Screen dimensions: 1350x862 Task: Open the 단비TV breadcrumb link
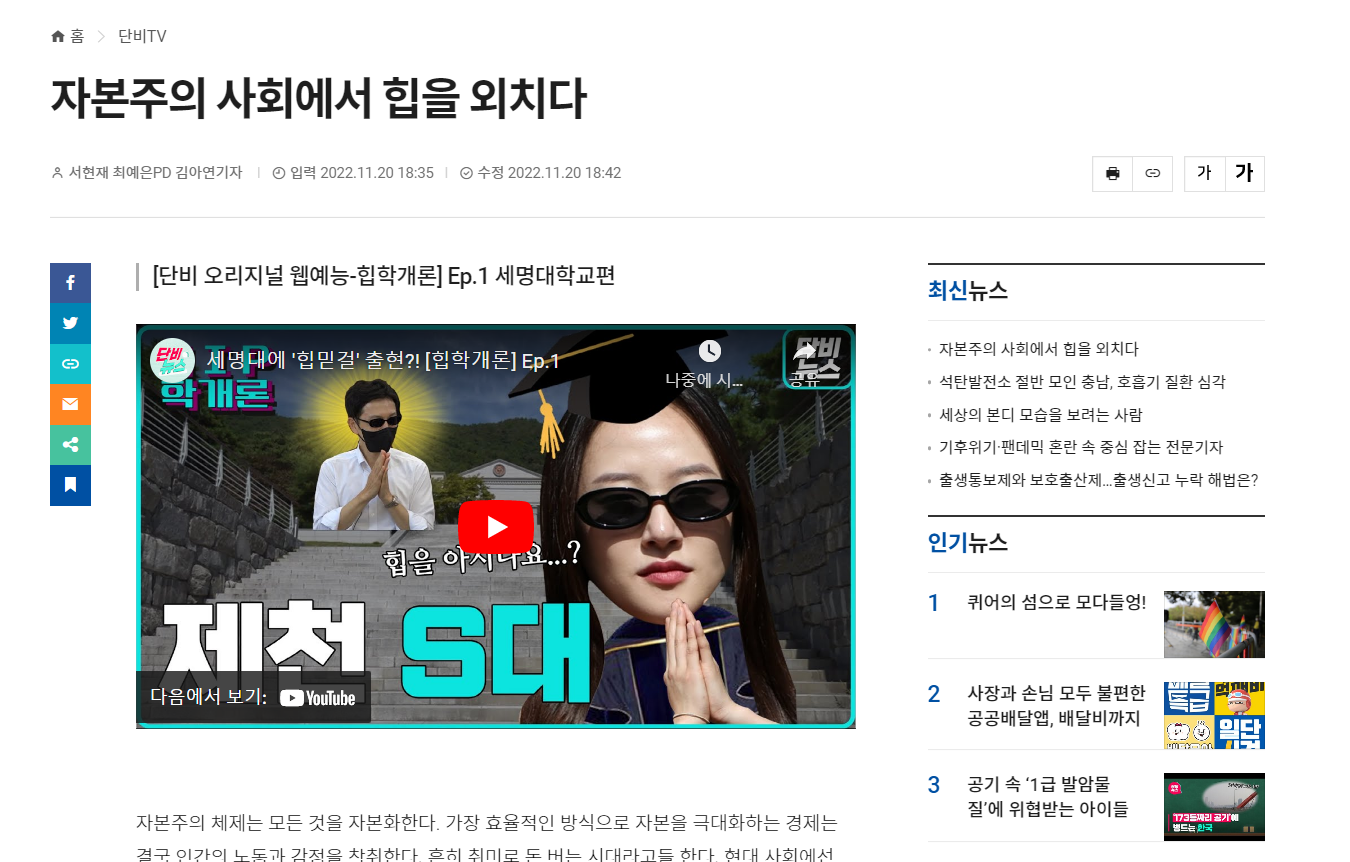coord(142,37)
